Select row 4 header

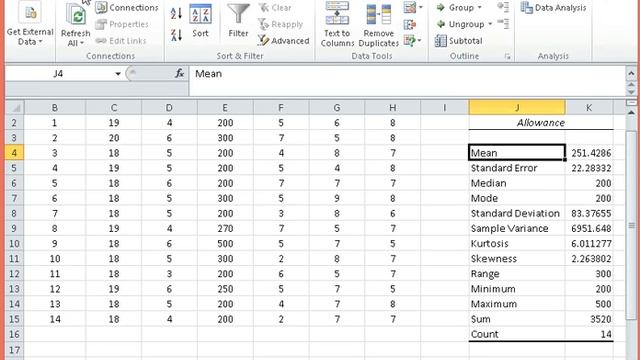(14, 153)
